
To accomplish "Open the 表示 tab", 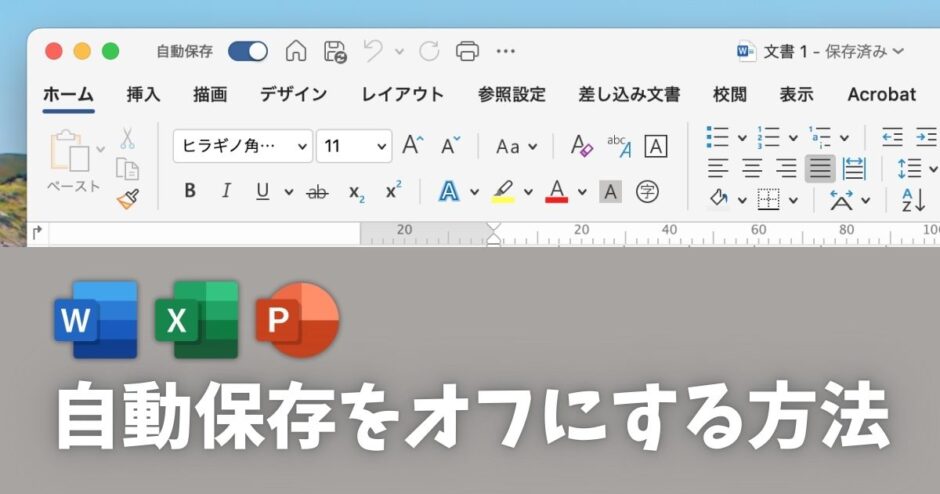I will point(796,95).
